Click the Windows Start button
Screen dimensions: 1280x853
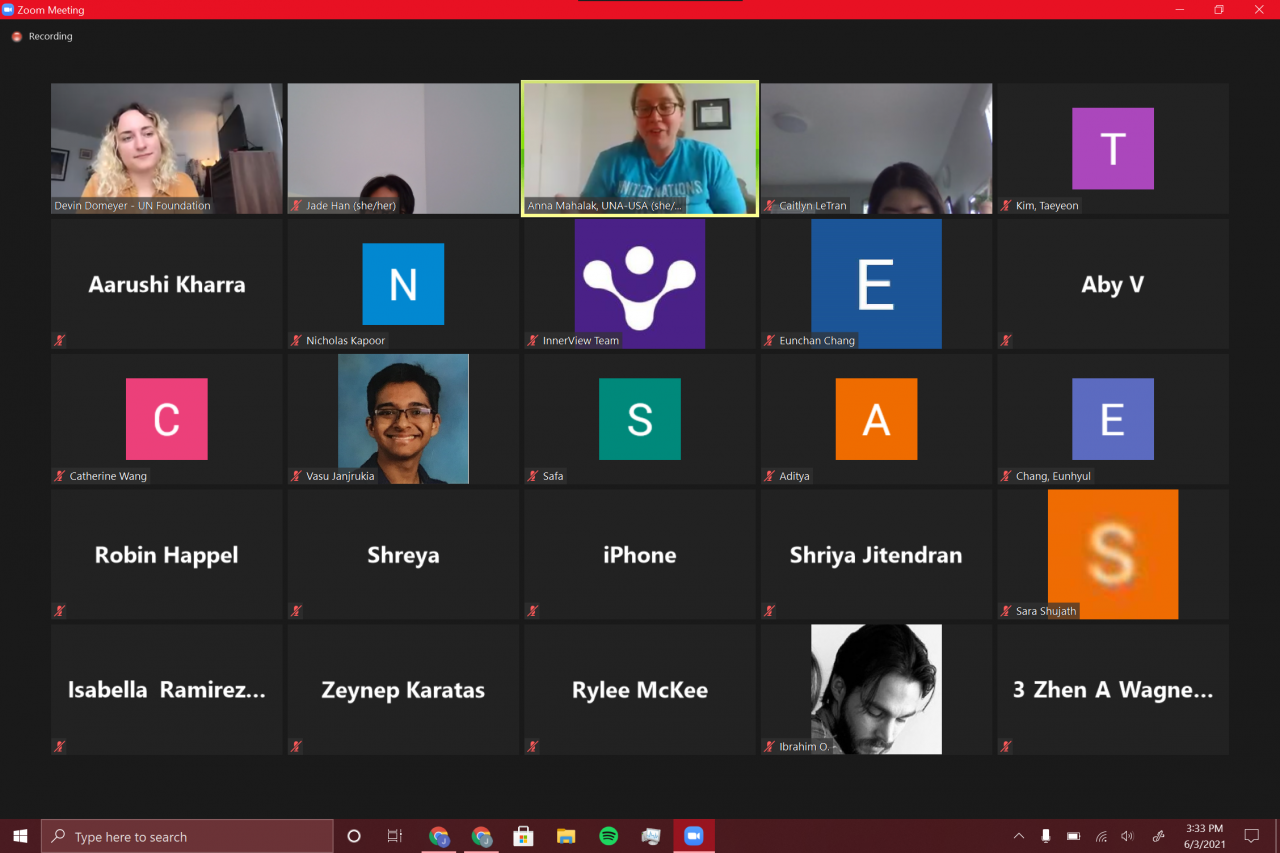[20, 836]
